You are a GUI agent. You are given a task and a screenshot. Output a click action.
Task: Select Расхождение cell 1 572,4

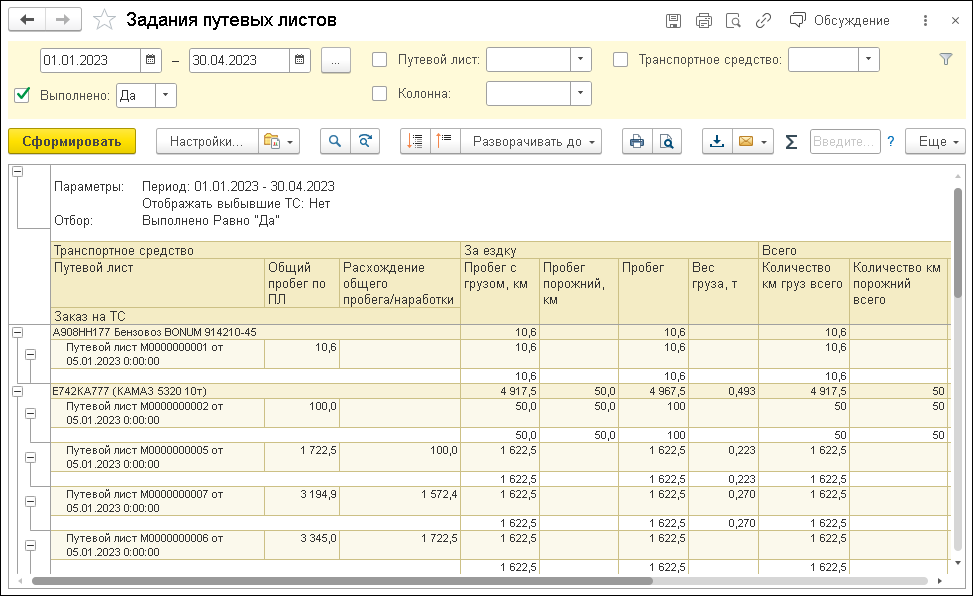(x=400, y=501)
